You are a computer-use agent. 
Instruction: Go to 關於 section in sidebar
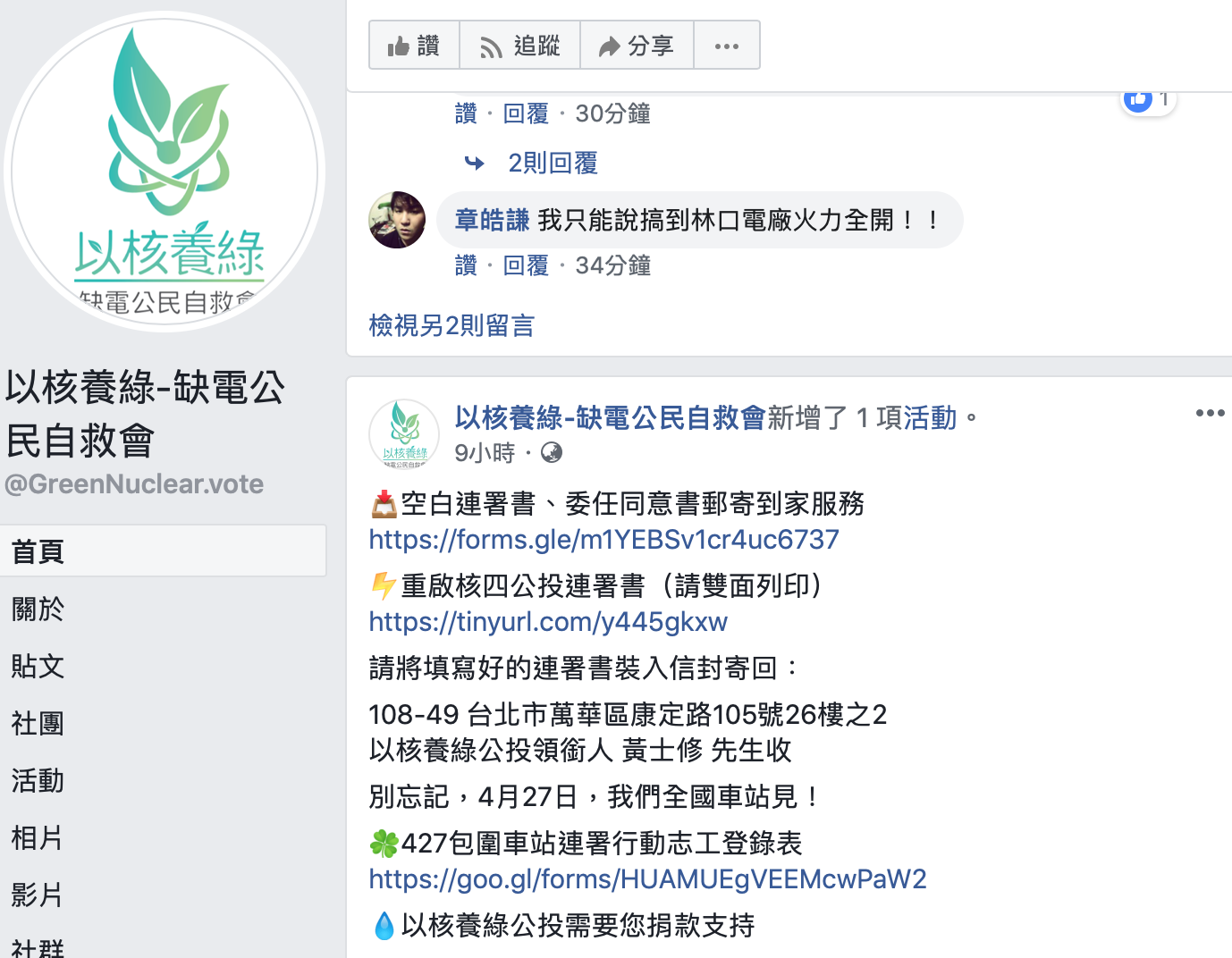click(38, 609)
